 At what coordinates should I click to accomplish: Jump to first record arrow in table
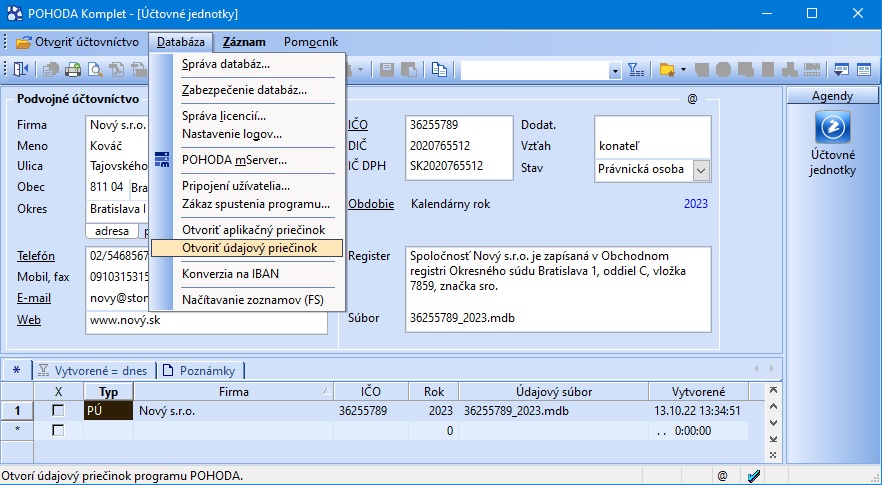tap(773, 390)
